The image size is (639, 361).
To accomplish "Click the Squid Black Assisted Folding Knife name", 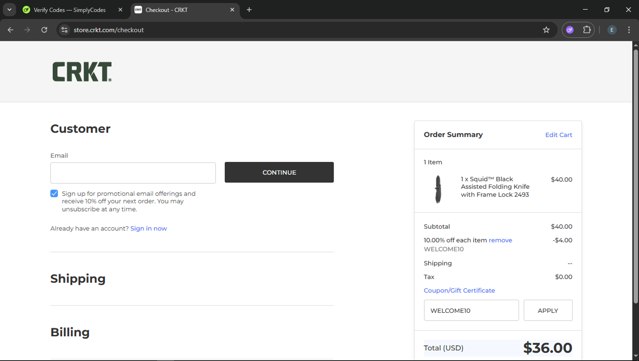I will (x=495, y=187).
